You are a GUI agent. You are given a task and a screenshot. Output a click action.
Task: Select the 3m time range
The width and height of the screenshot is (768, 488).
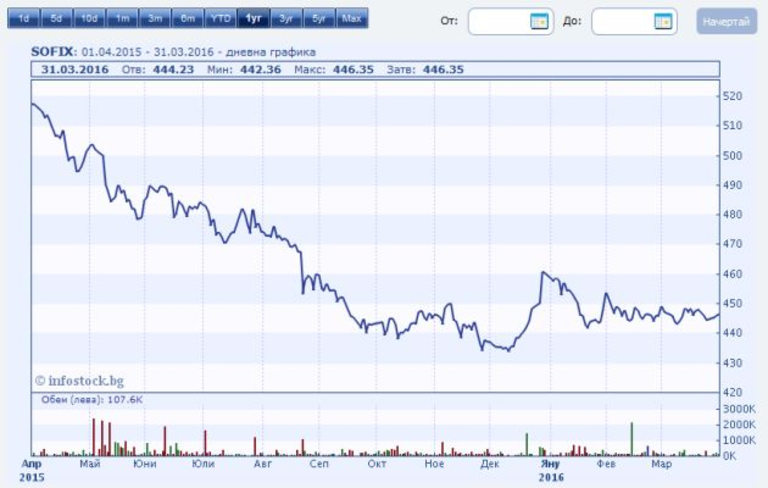click(x=154, y=19)
